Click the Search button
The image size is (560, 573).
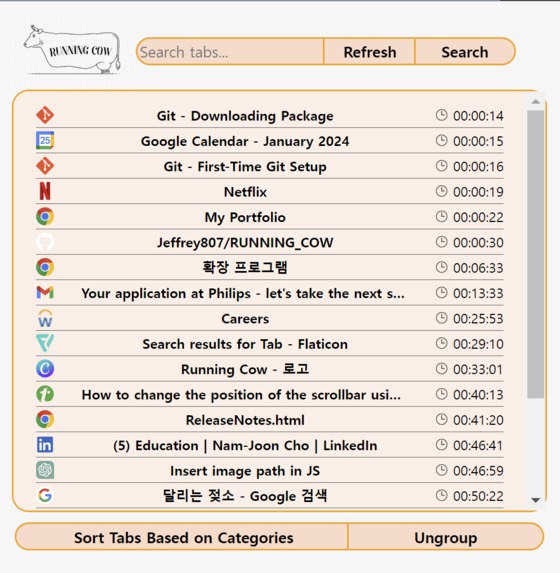pyautogui.click(x=465, y=52)
